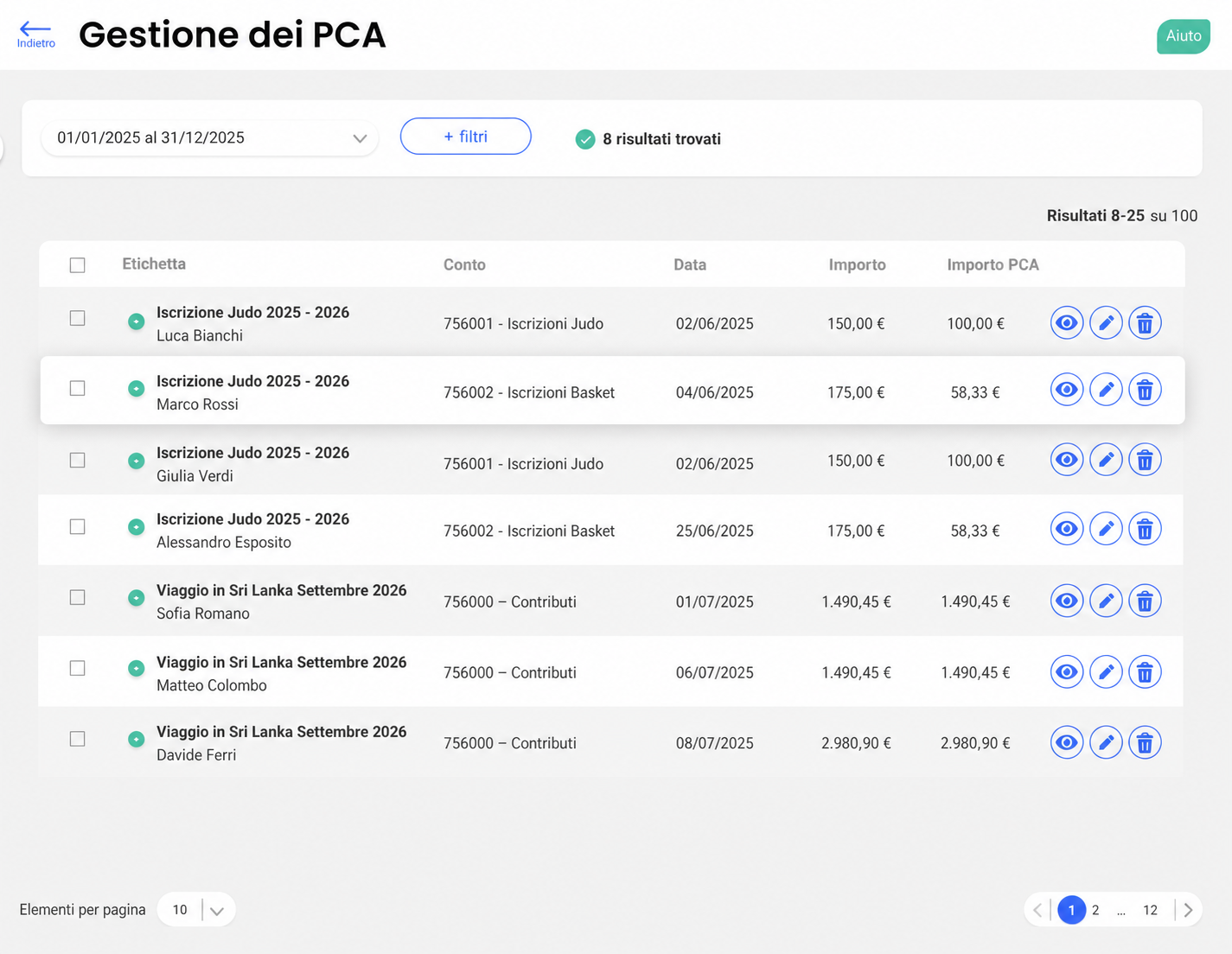Delete the Marco Rossi entry
Screen dimensions: 1232x954
point(1145,390)
